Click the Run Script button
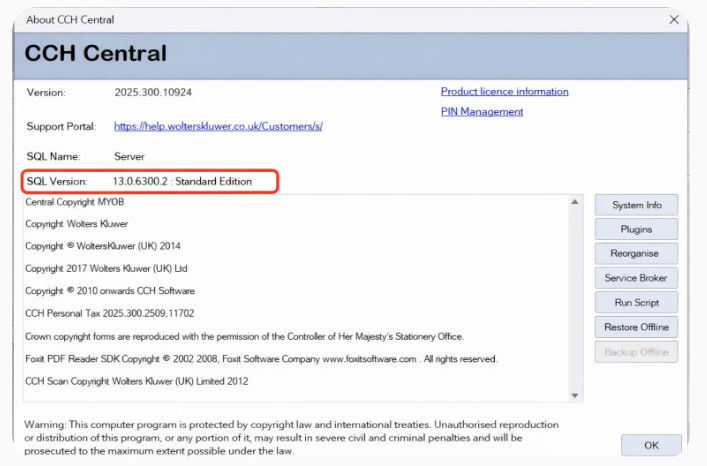707x466 pixels. [636, 302]
